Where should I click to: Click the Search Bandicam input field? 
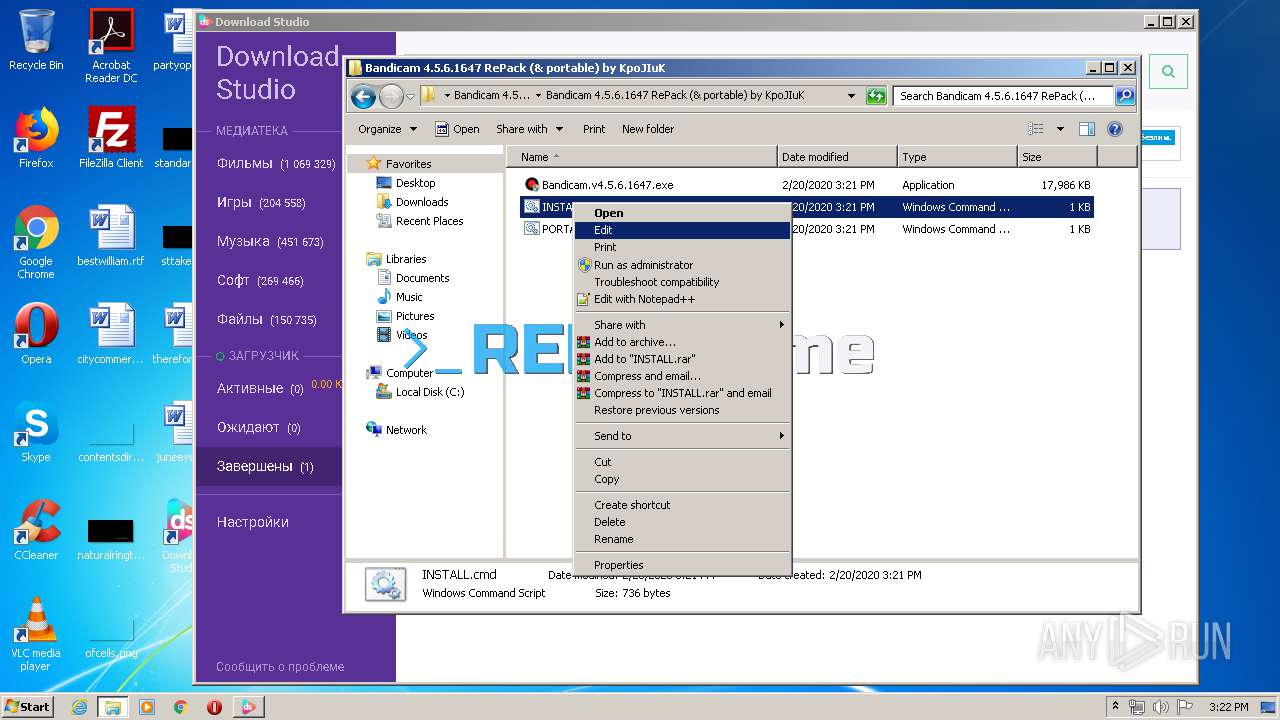[x=1003, y=96]
